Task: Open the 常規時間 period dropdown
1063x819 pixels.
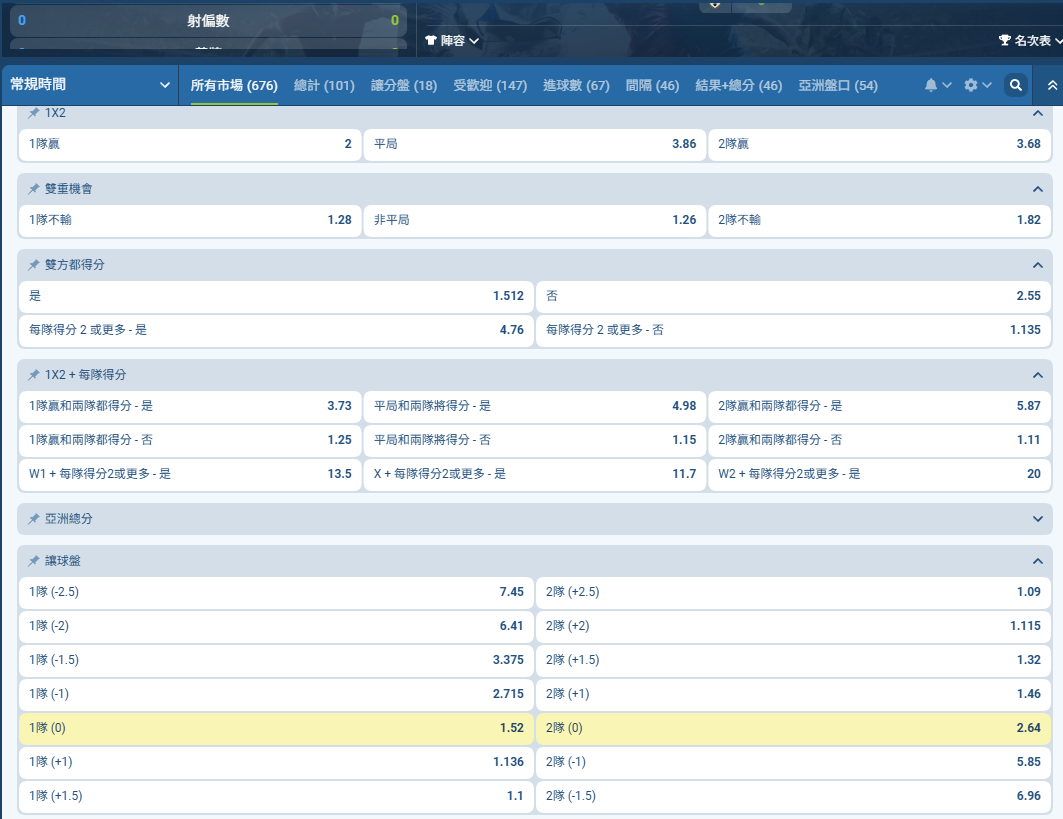Action: tap(90, 86)
